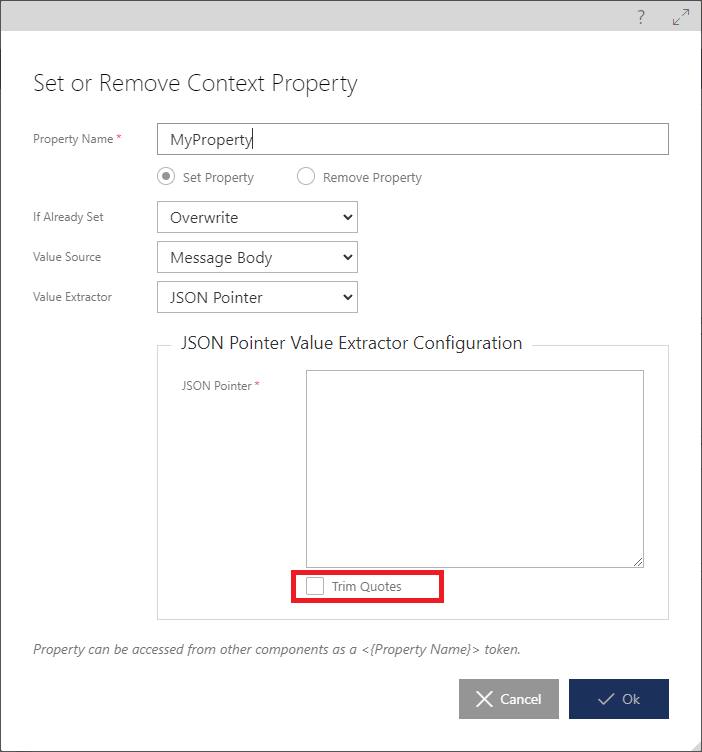
Task: Confirm with the Ok button
Action: [x=619, y=699]
